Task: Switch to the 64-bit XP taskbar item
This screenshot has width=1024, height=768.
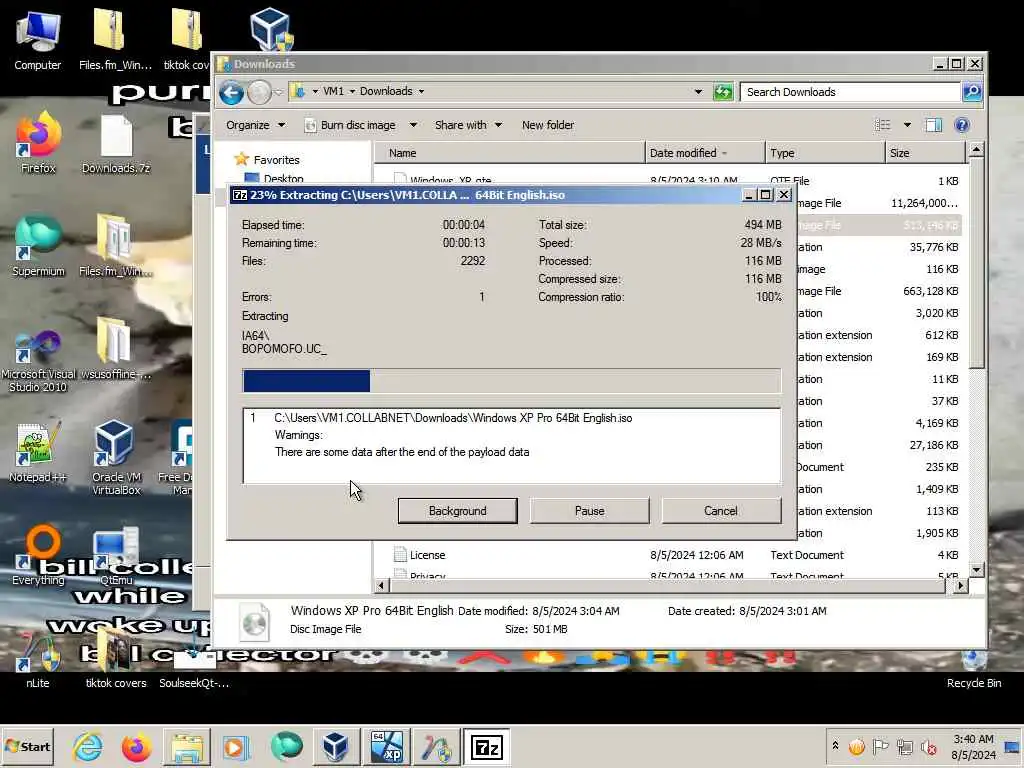Action: pyautogui.click(x=387, y=746)
